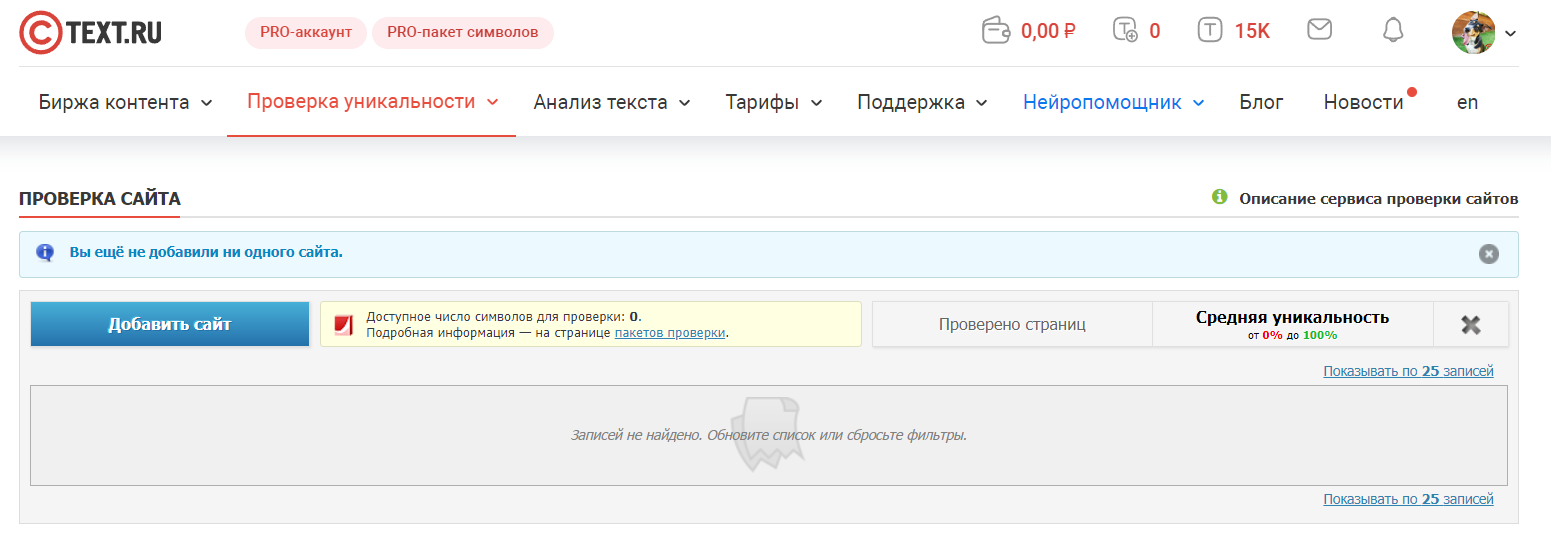This screenshot has height=555, width=1551.
Task: Dismiss the 'no sites added' notice
Action: [1489, 254]
